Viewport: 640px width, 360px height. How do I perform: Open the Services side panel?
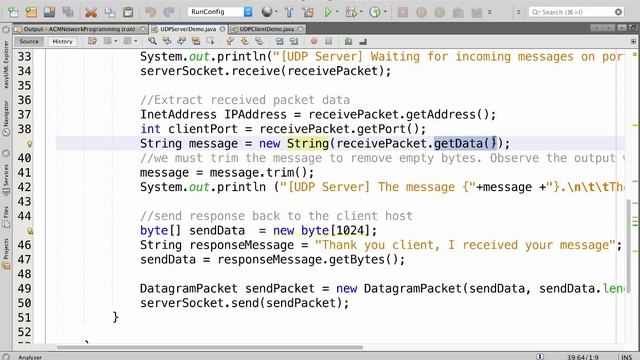(6, 180)
